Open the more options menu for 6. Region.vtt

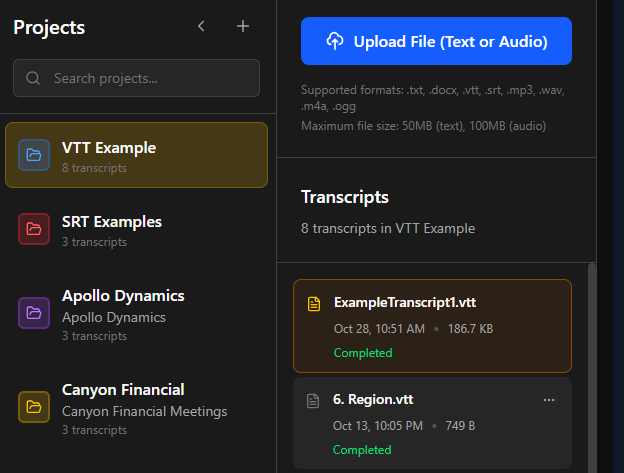[x=549, y=400]
